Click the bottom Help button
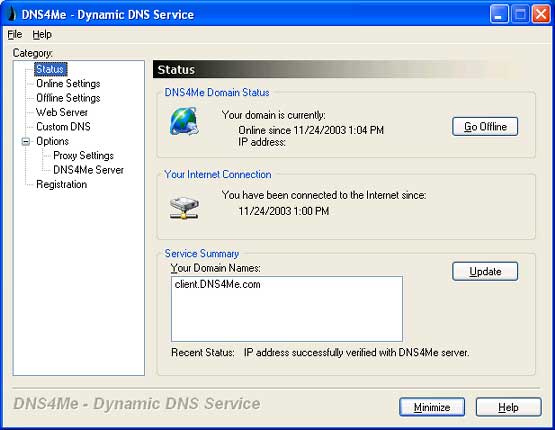Viewport: 555px width, 430px height. 508,407
